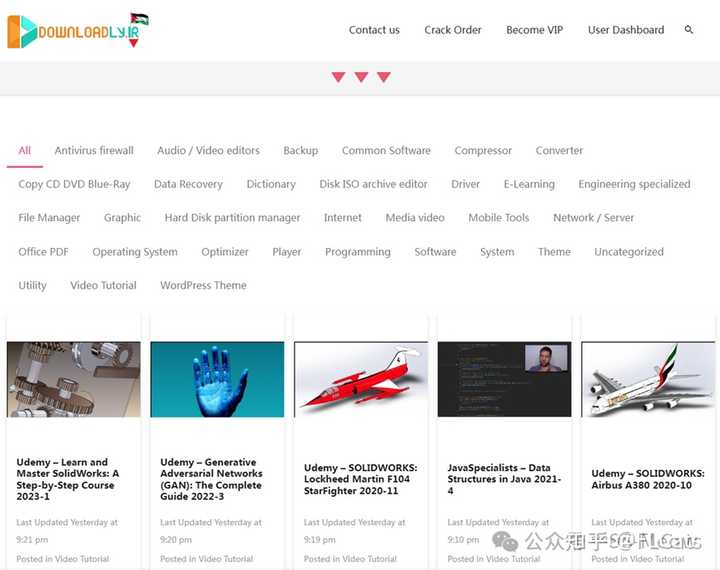The height and width of the screenshot is (570, 720).
Task: Filter by Engineering specialized
Action: point(634,184)
